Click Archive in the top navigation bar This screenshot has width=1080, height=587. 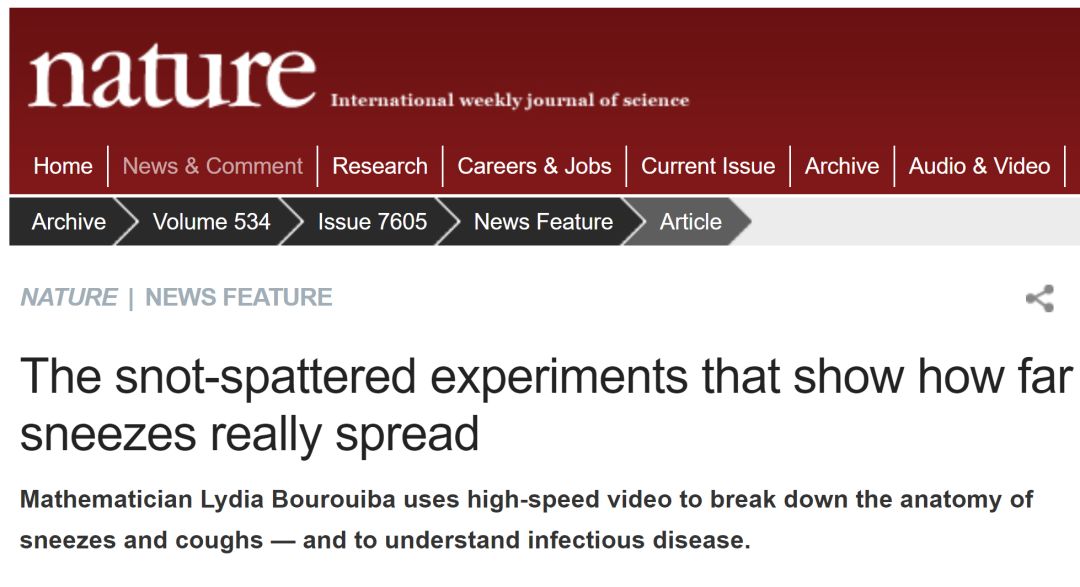click(842, 166)
